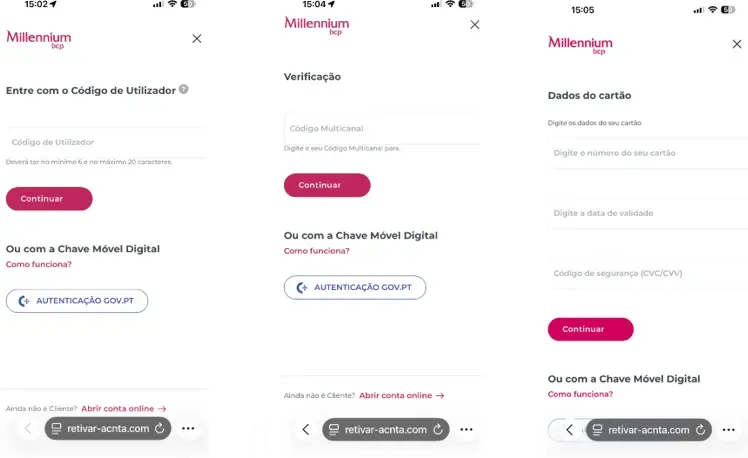Screen dimensions: 748x458
Task: Click Millennium bcp logo above Verificação heading
Action: (317, 25)
